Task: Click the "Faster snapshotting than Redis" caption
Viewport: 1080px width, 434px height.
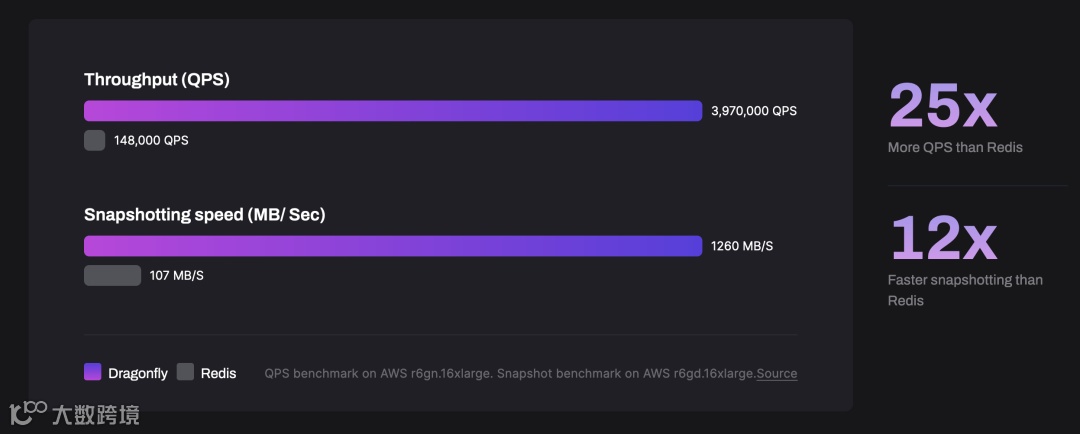Action: (965, 290)
